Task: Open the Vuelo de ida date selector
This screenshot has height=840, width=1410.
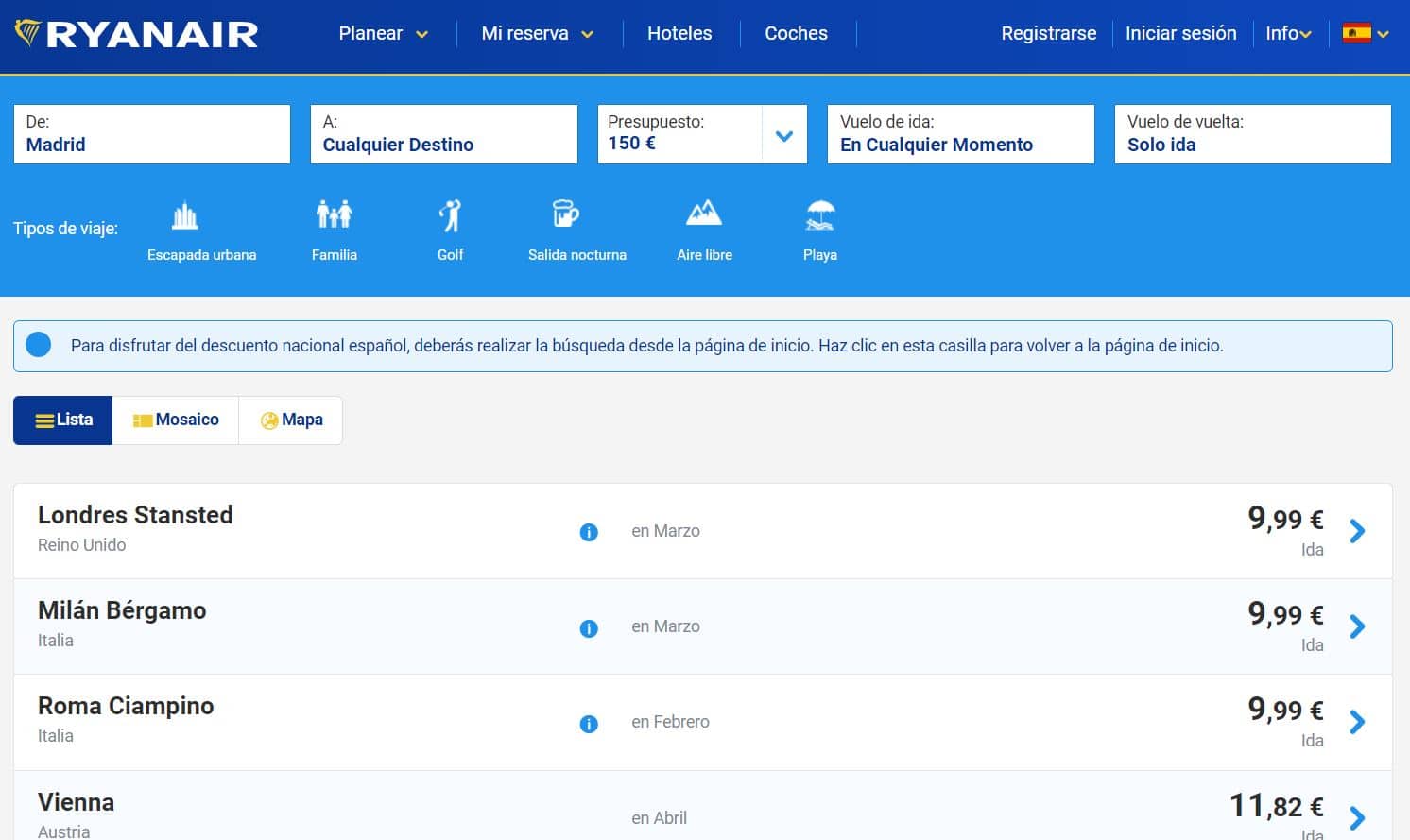Action: tap(961, 134)
